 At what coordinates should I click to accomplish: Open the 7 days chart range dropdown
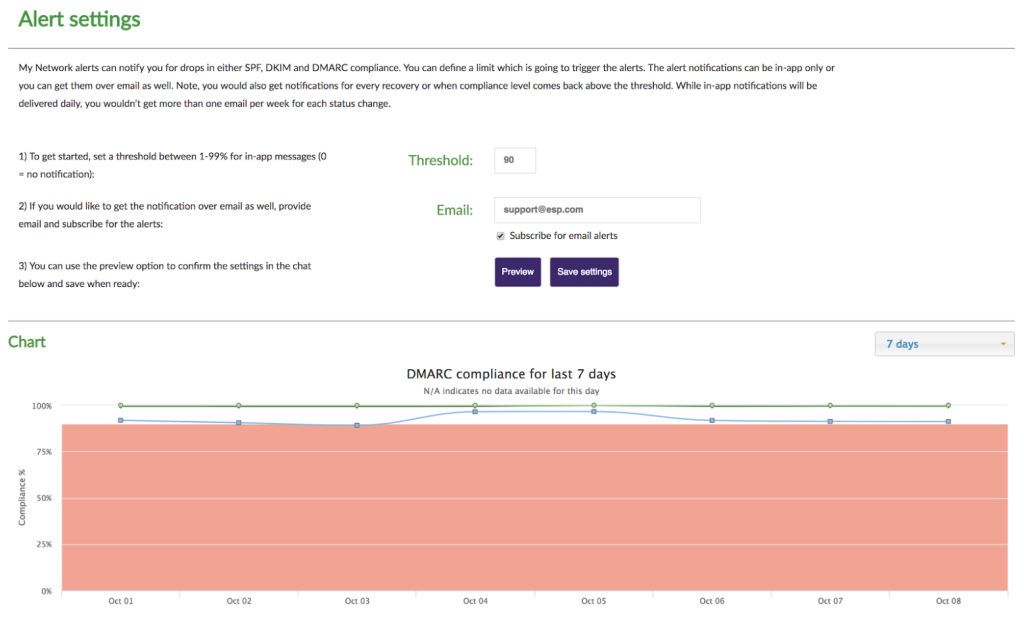point(944,344)
